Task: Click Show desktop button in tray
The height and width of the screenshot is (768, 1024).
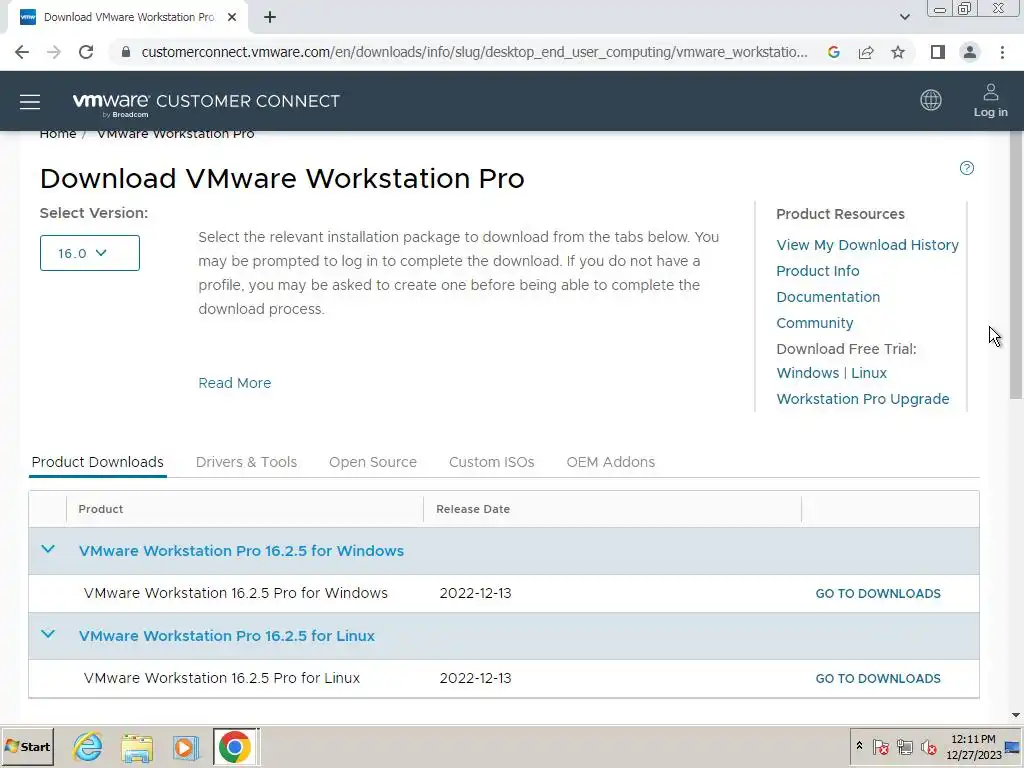Action: click(1013, 746)
